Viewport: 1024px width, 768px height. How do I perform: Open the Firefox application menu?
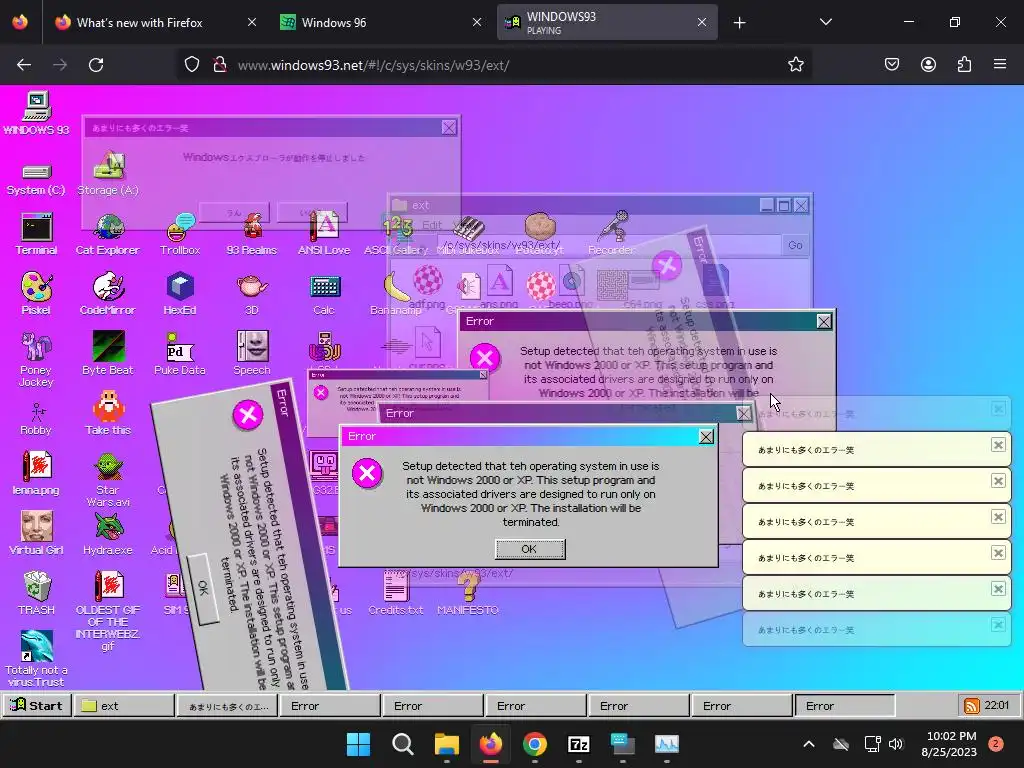[x=999, y=64]
